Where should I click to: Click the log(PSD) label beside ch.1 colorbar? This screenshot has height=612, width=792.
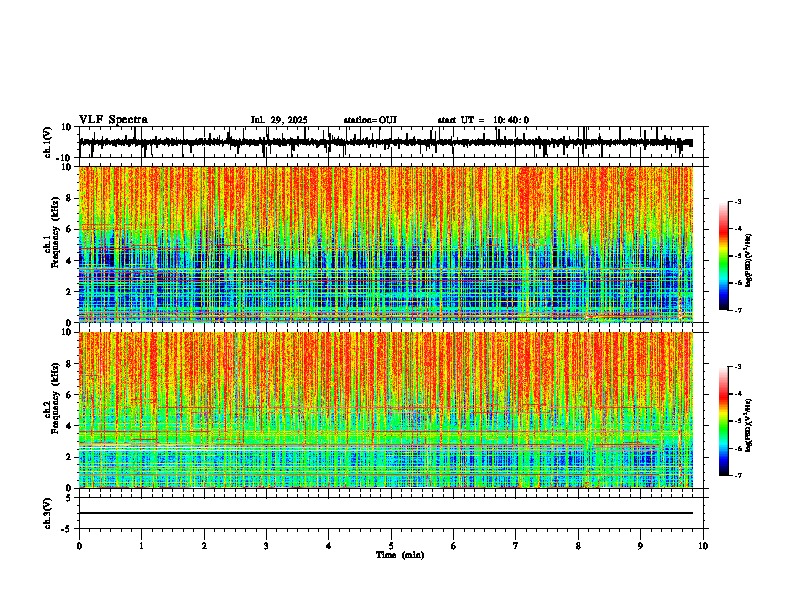tap(748, 261)
